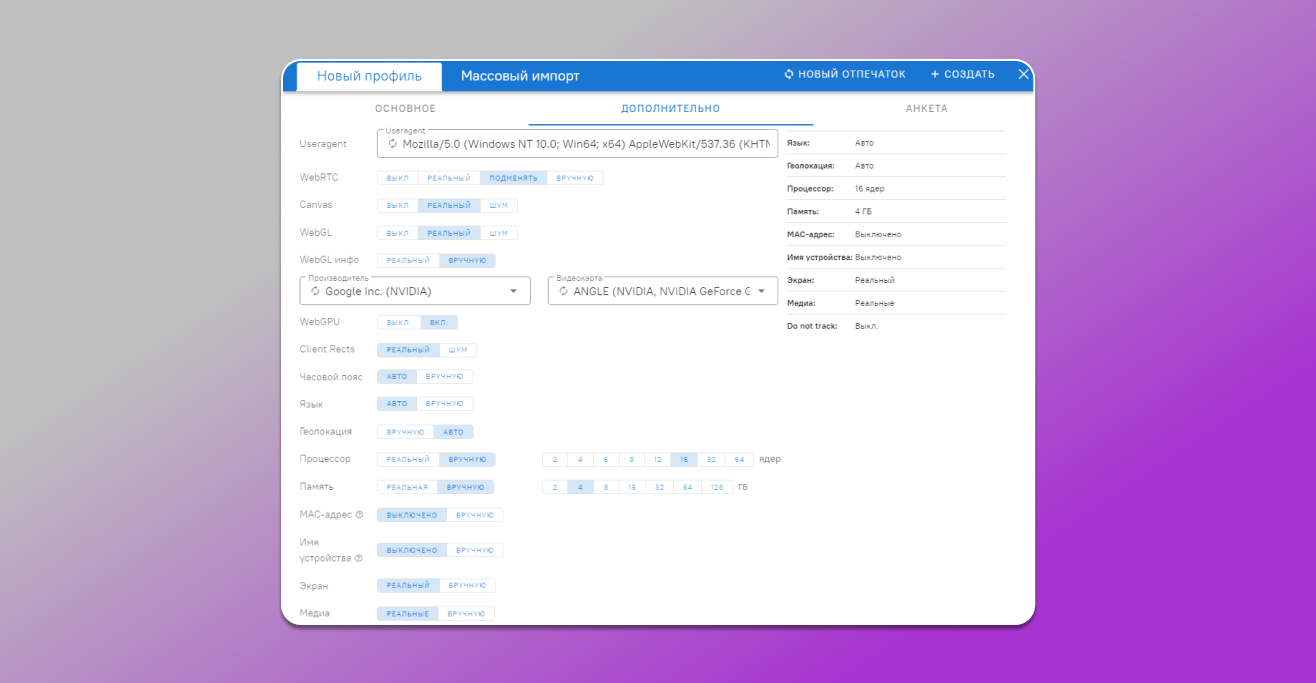Click the НОВЫЙ ОТПЕЧАТОК button

tap(845, 74)
